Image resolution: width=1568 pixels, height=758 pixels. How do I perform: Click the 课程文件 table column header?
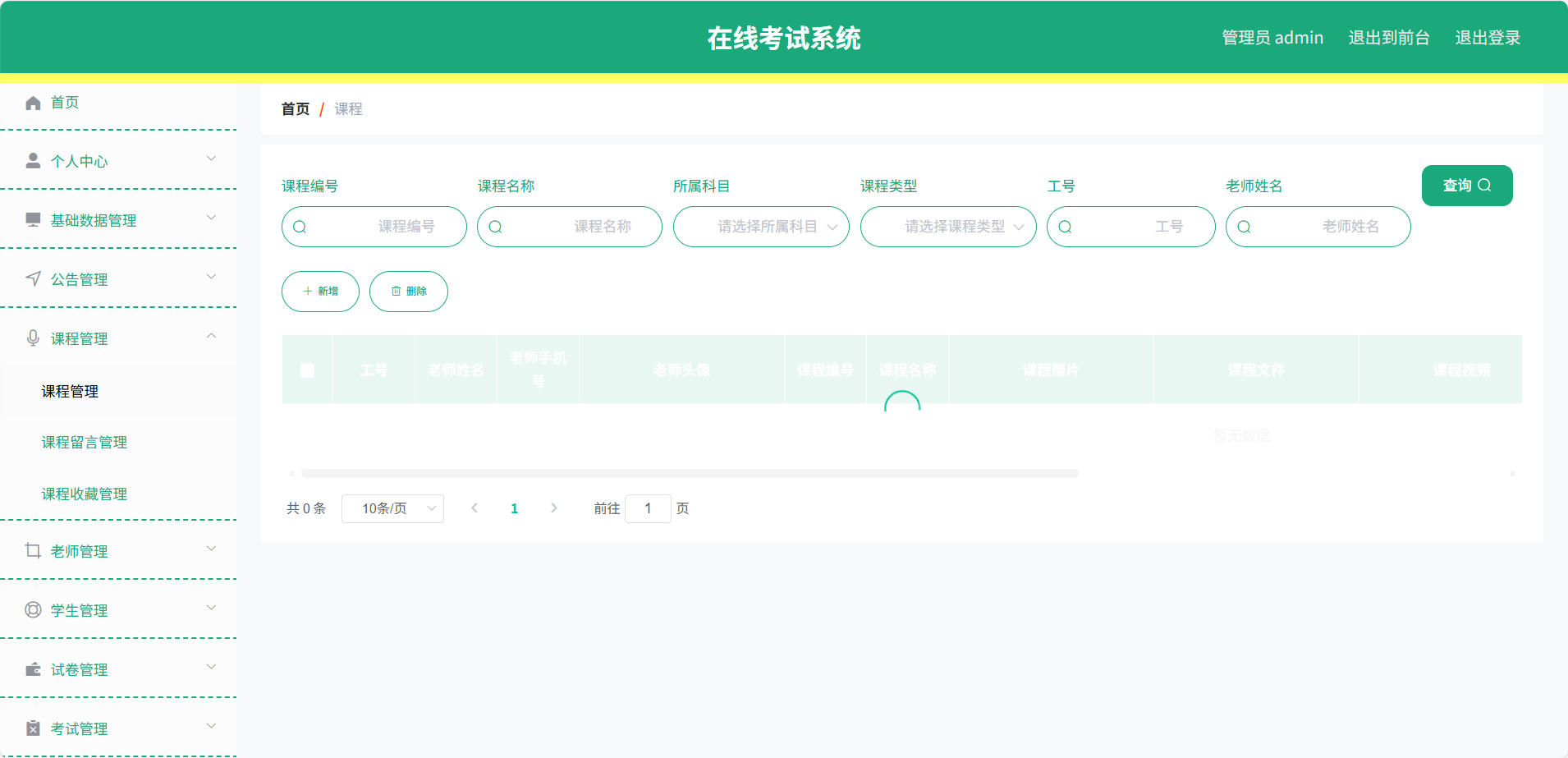pos(1256,370)
